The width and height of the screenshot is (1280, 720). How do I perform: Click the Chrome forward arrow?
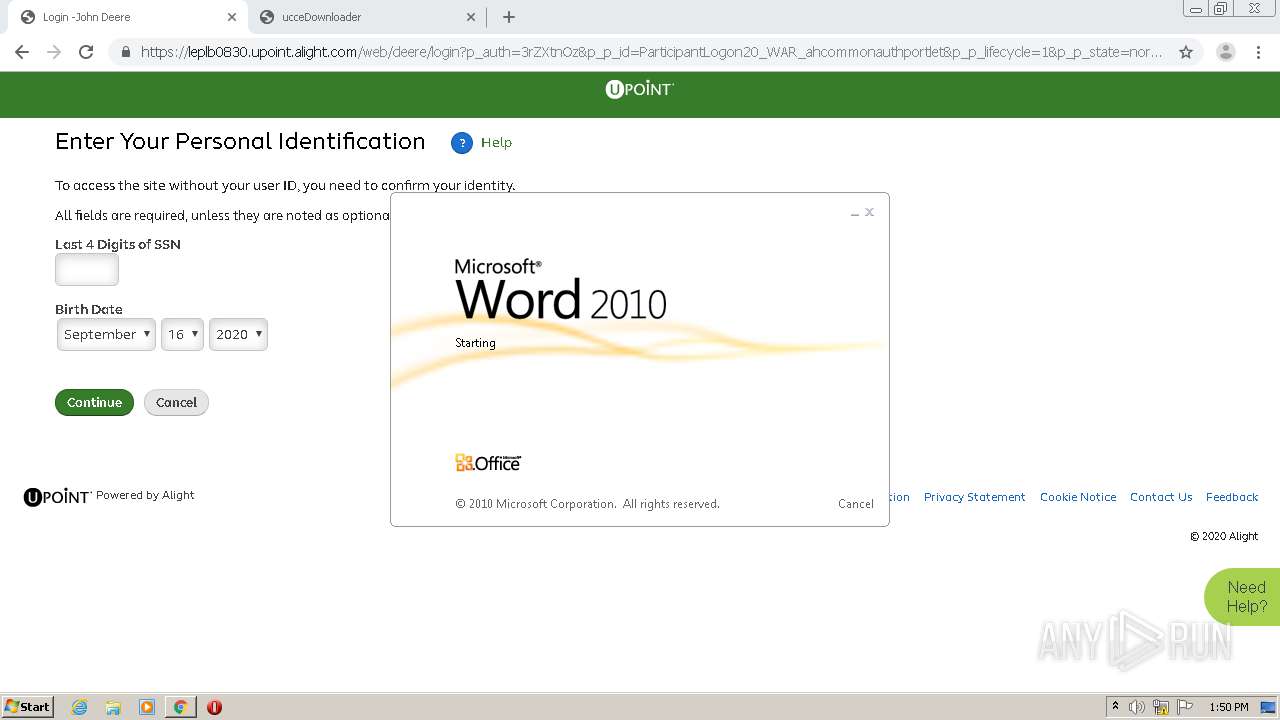[x=54, y=52]
